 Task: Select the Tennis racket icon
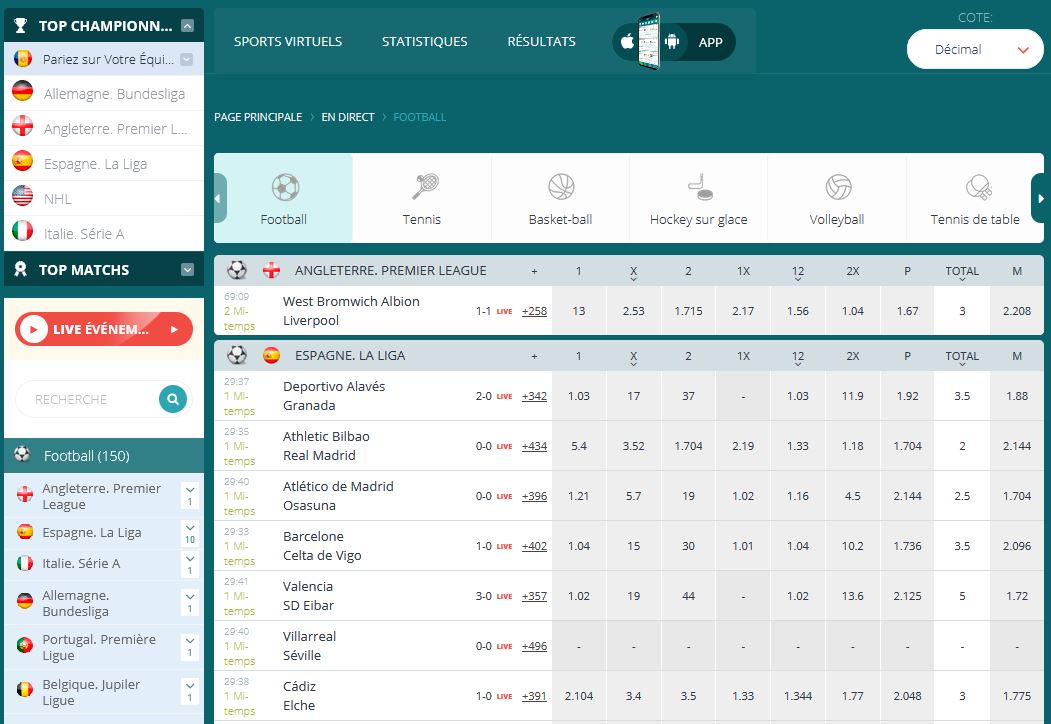(x=424, y=187)
